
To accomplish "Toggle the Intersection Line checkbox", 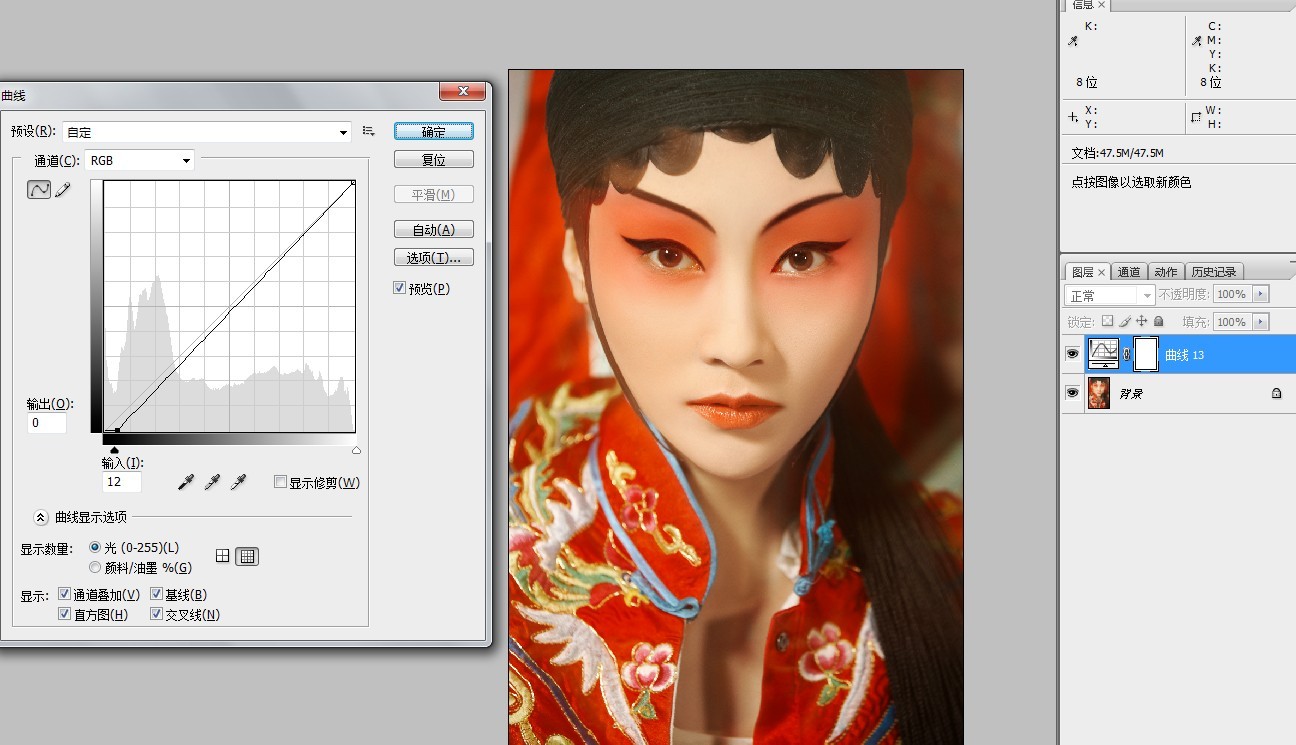I will pyautogui.click(x=156, y=614).
